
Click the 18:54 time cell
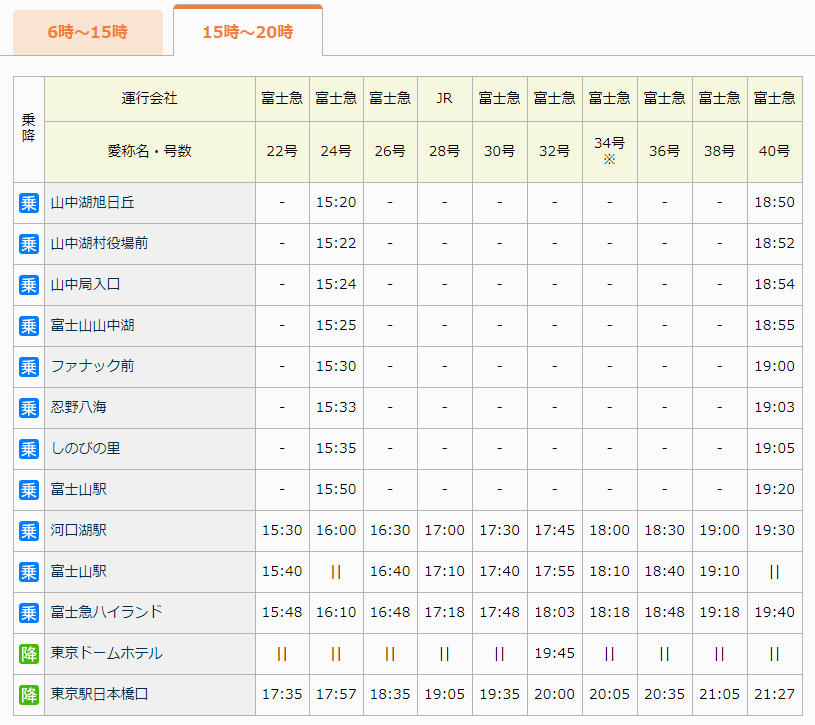click(775, 285)
